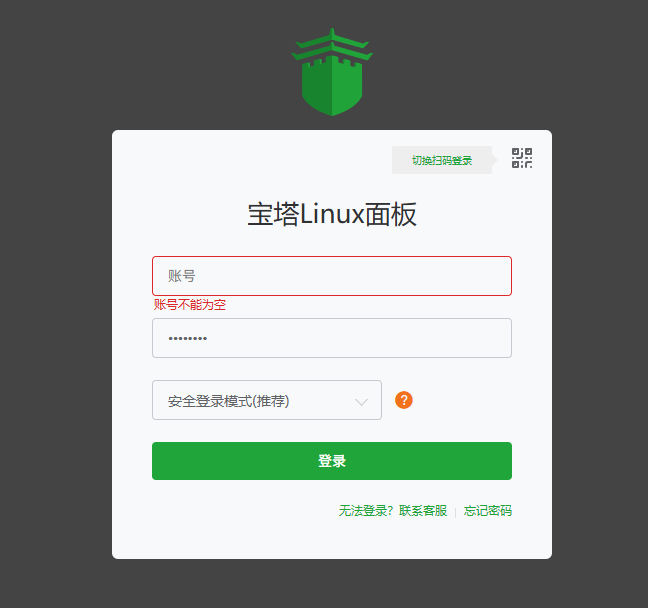Click the pagoda roof atop the logo
Screen dimensions: 648x608
[332, 46]
